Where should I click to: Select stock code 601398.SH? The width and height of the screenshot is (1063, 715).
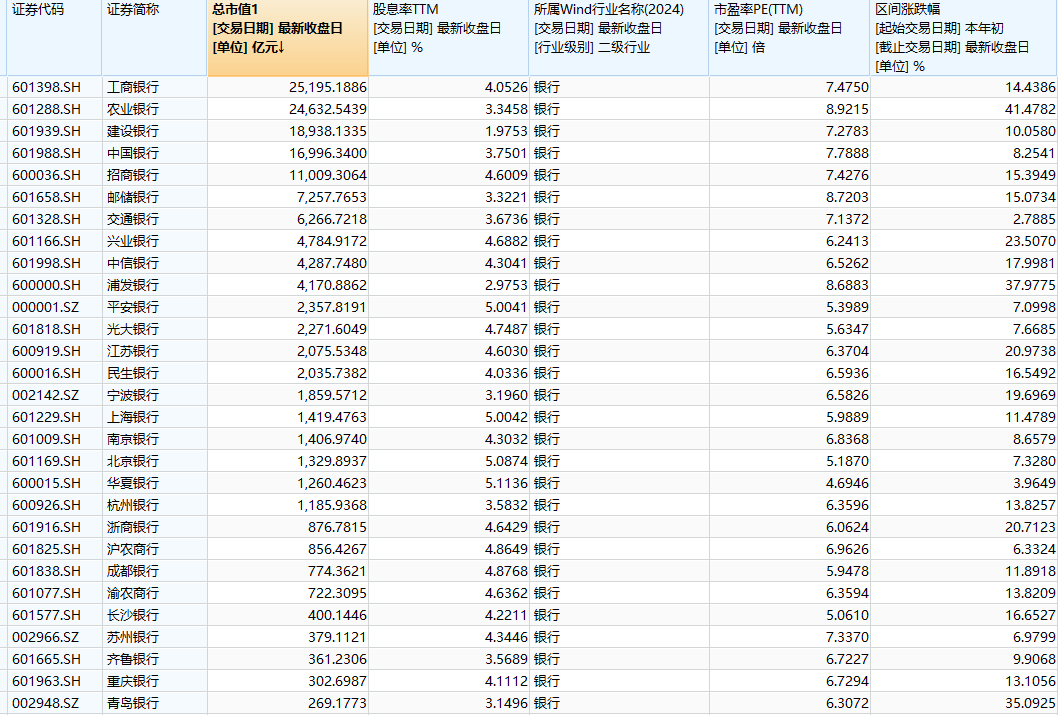[x=46, y=87]
